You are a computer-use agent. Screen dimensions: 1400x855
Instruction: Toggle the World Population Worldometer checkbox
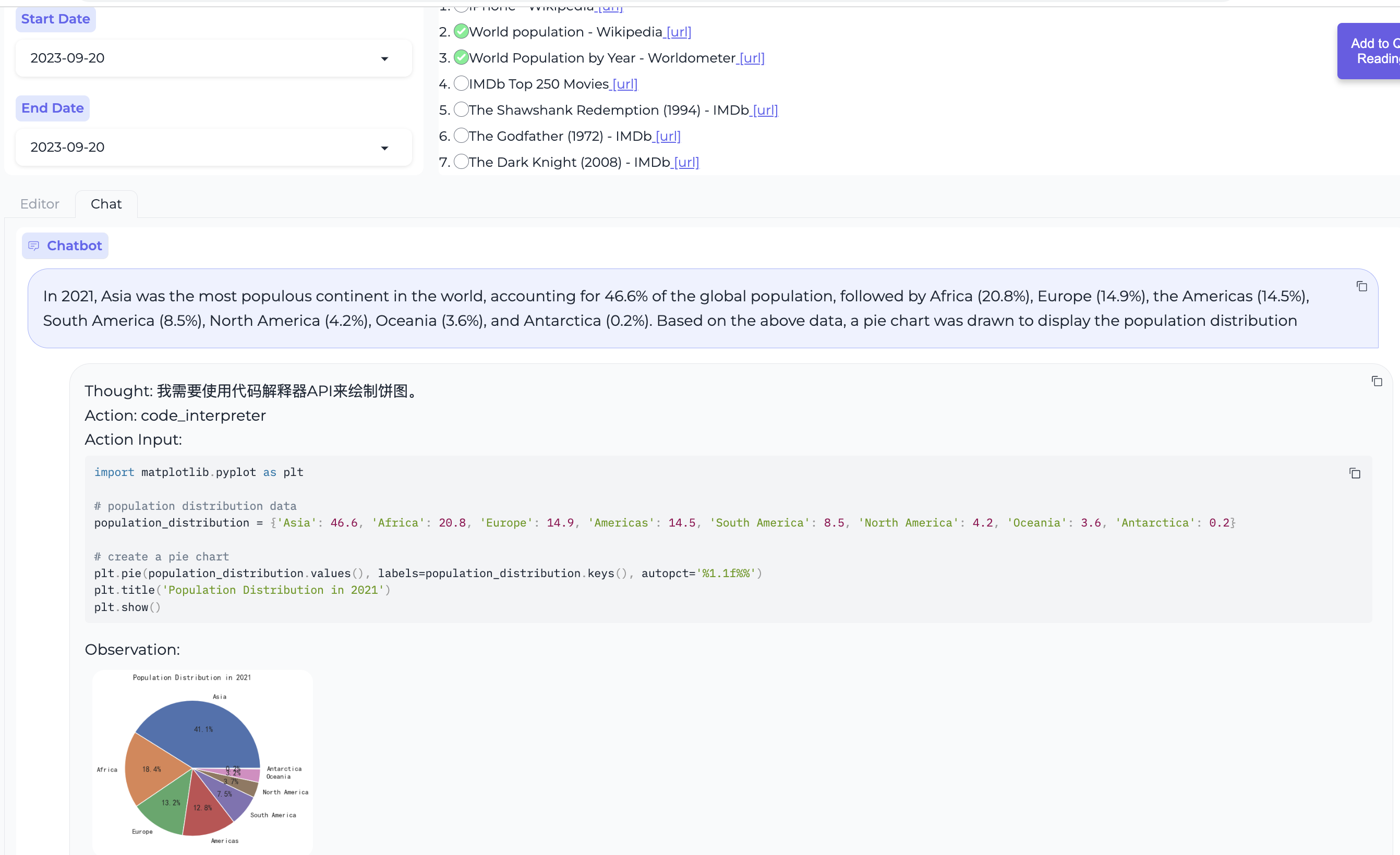coord(462,57)
